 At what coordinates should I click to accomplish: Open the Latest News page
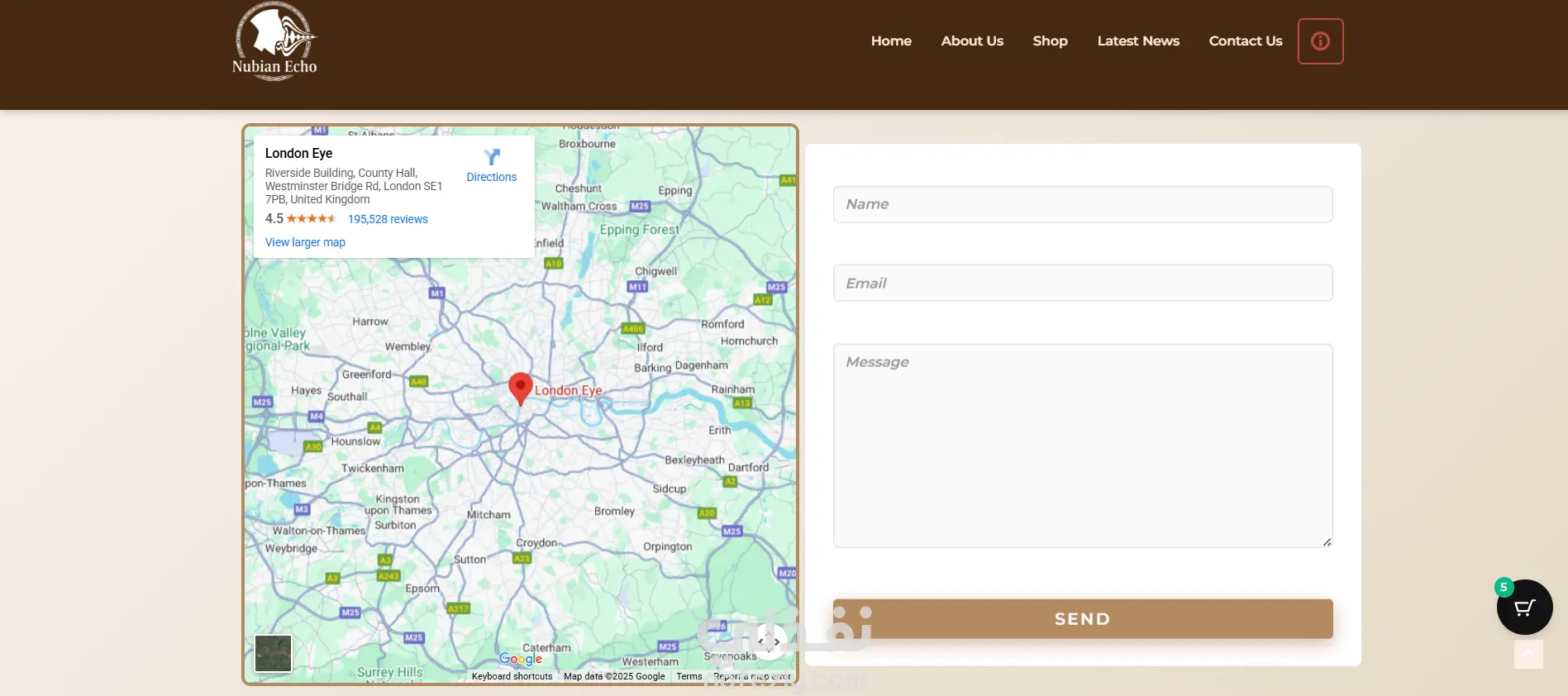[1138, 41]
